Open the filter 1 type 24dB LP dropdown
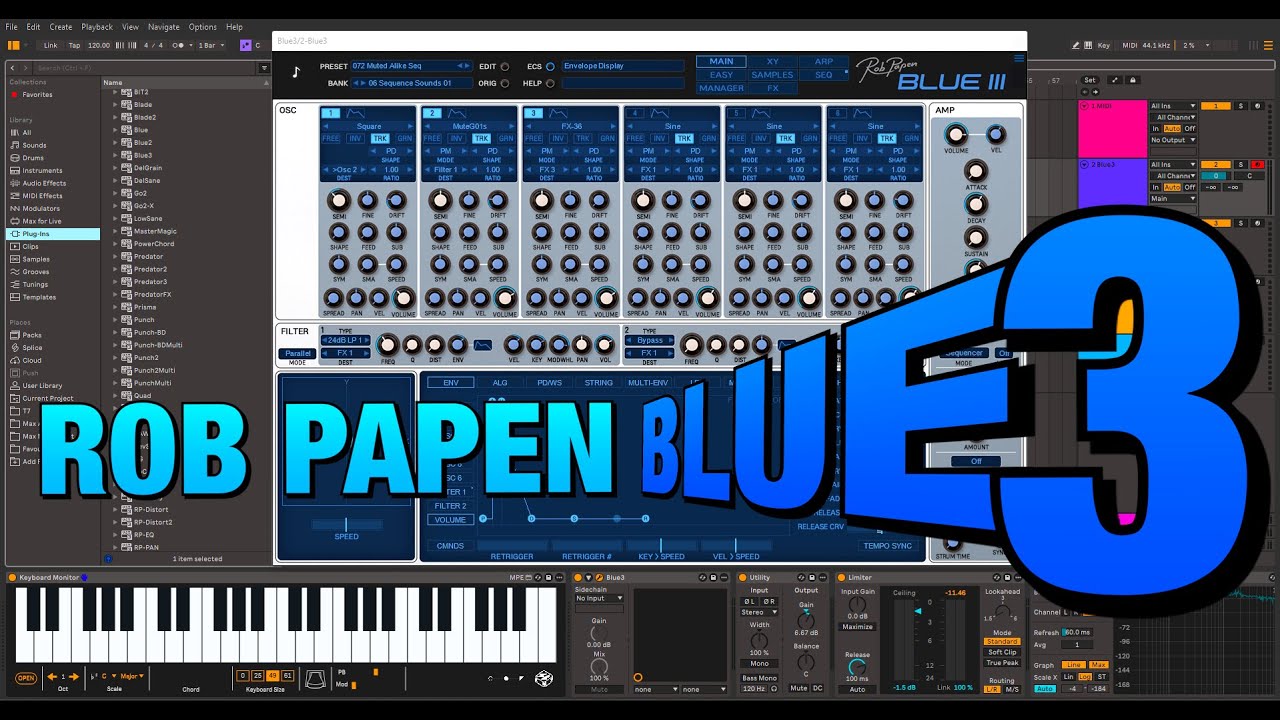1280x720 pixels. [345, 340]
